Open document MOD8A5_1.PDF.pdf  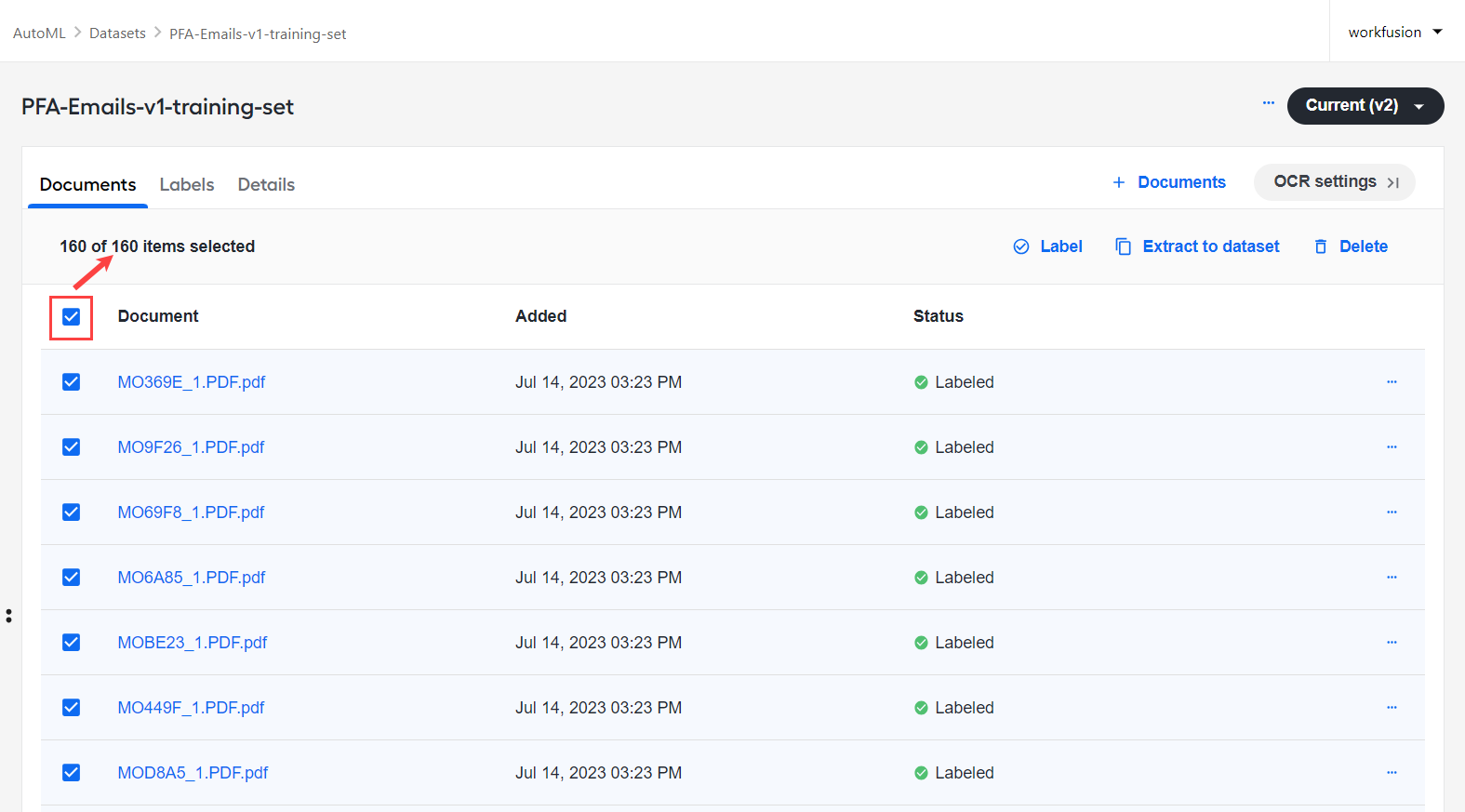click(193, 773)
